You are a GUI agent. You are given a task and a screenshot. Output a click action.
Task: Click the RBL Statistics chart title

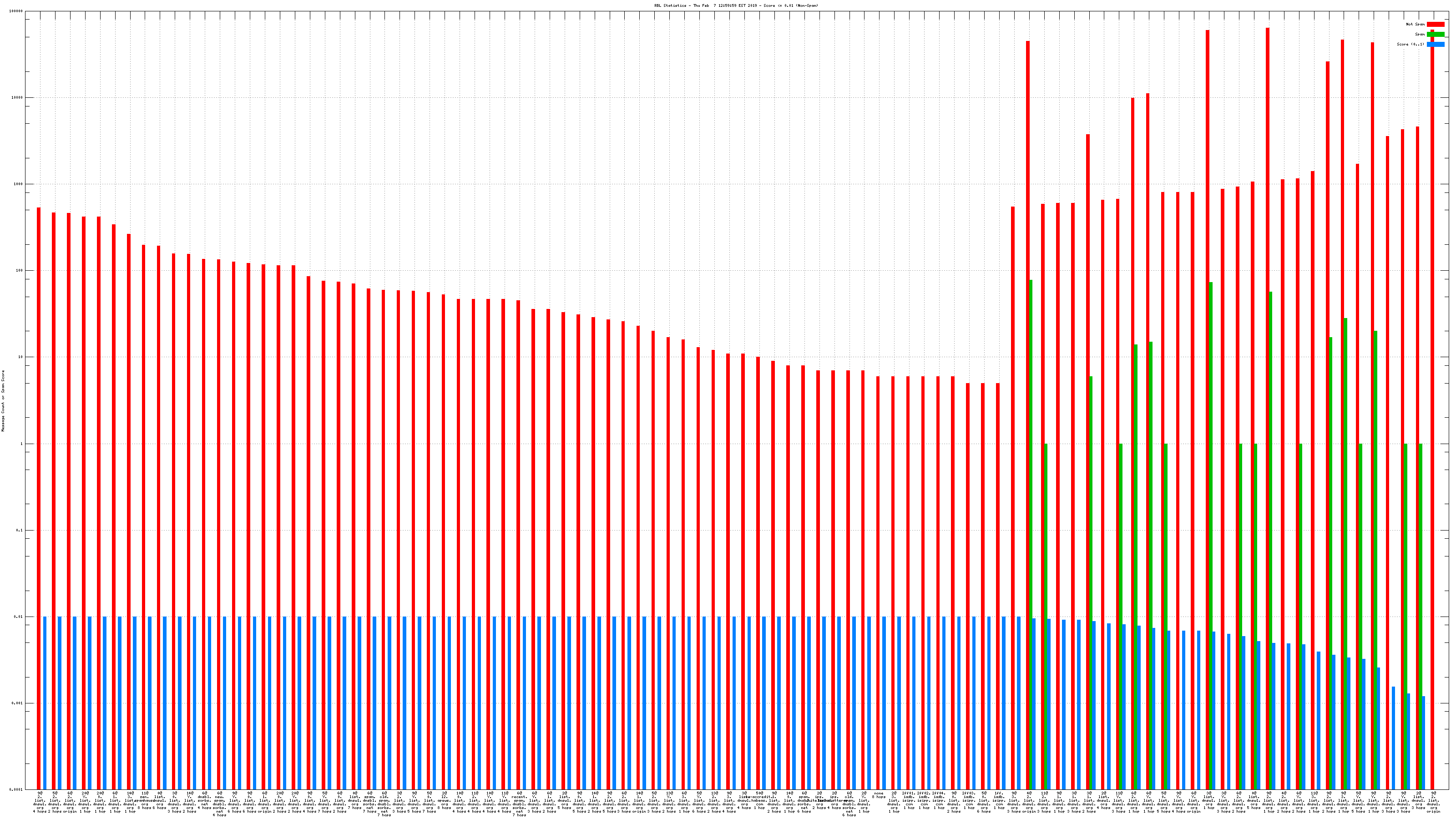(x=736, y=5)
